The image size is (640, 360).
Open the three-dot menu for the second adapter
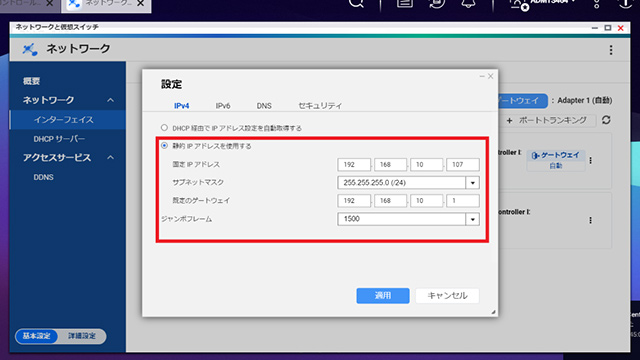[590, 220]
